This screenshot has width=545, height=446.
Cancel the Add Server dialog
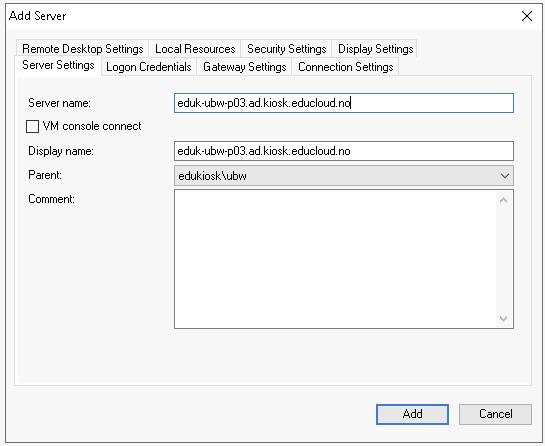[x=495, y=414]
